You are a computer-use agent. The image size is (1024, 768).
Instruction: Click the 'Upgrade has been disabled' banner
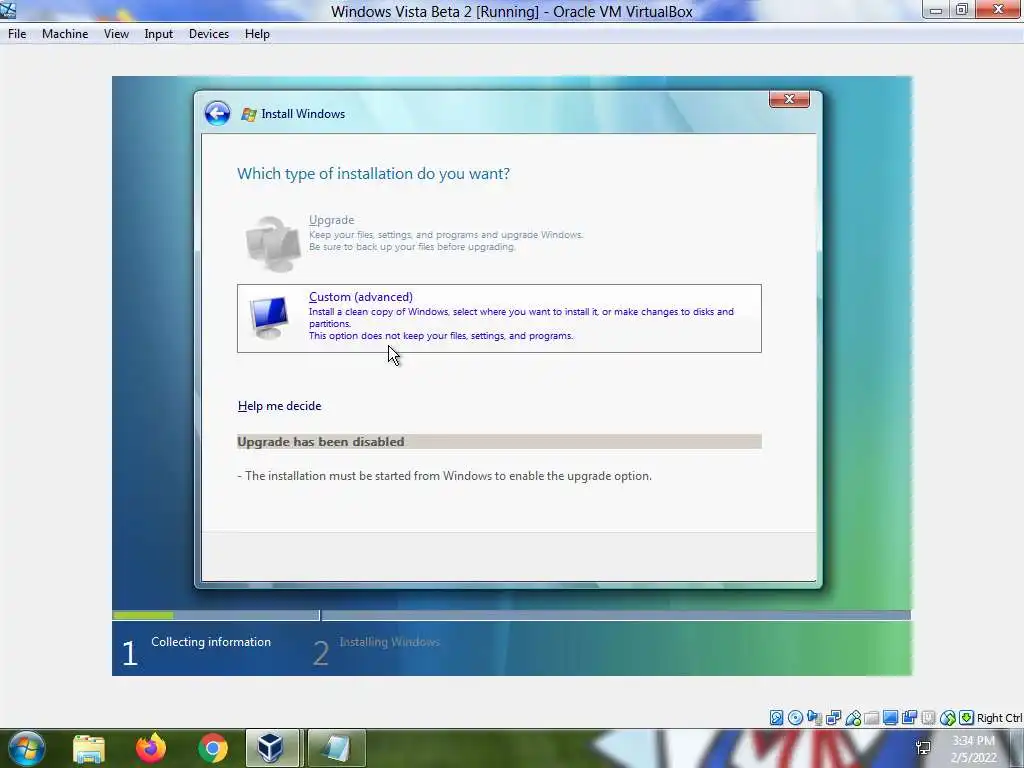point(499,441)
